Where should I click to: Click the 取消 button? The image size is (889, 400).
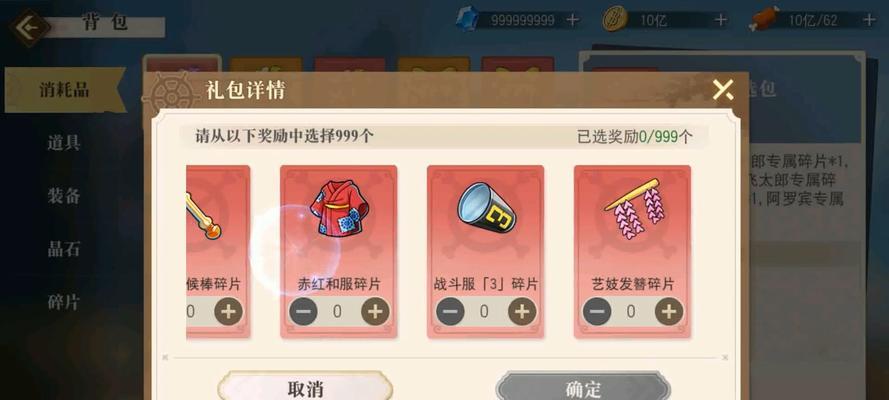click(305, 388)
